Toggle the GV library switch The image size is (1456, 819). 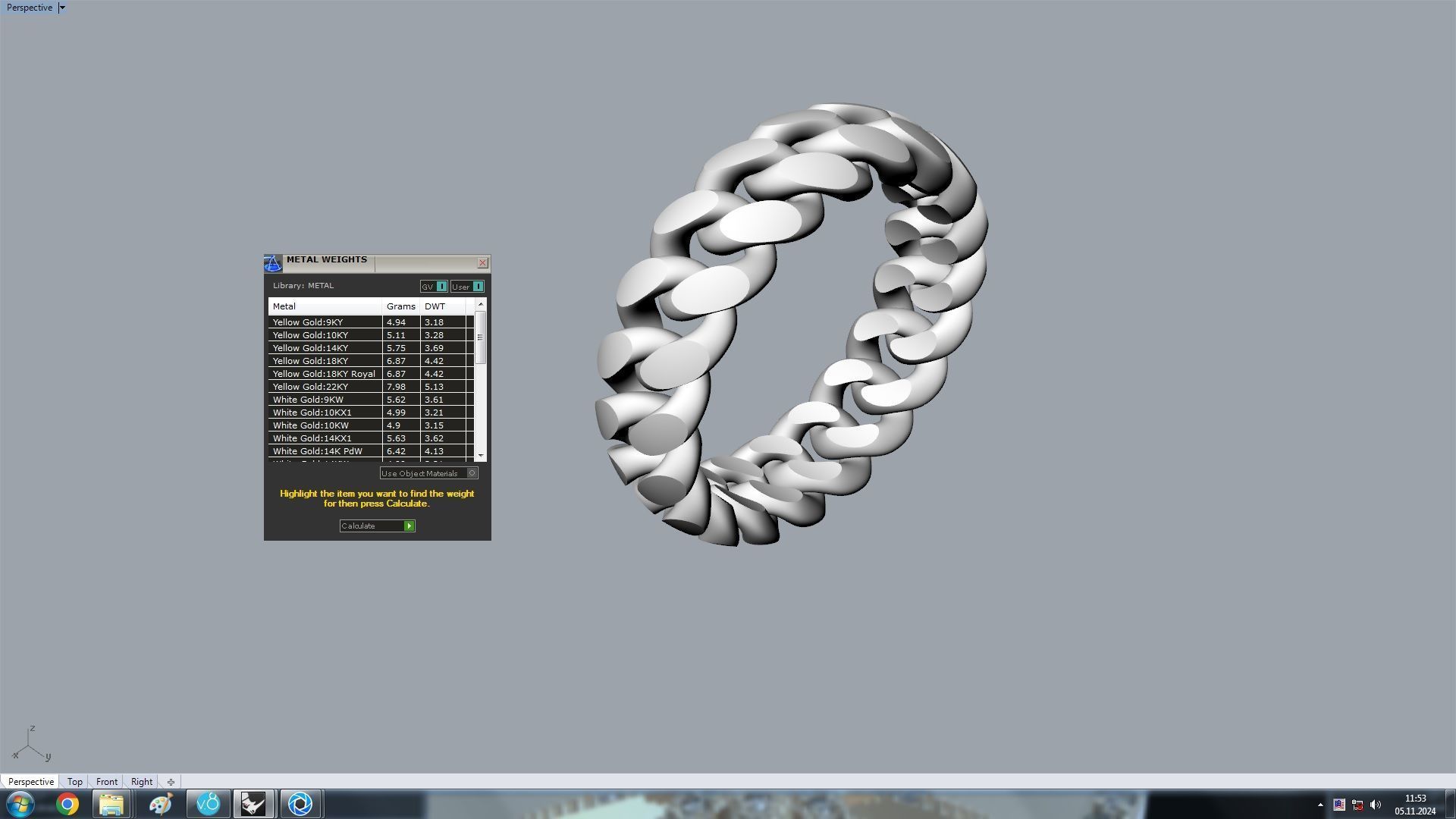point(435,287)
